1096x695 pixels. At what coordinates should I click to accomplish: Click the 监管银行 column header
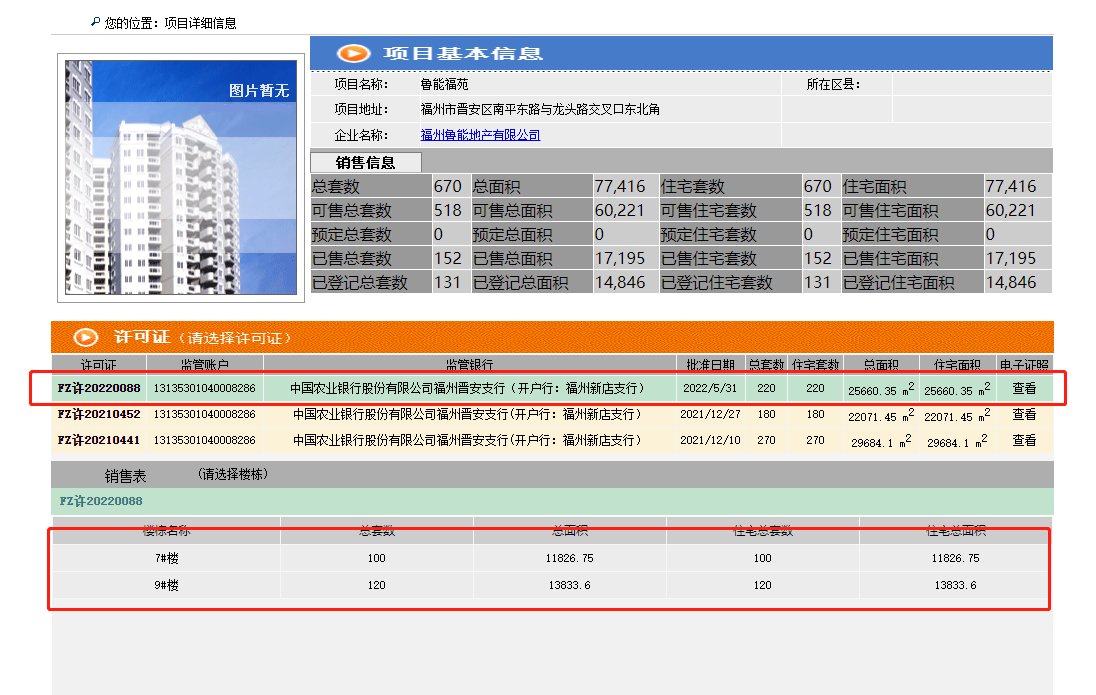466,364
